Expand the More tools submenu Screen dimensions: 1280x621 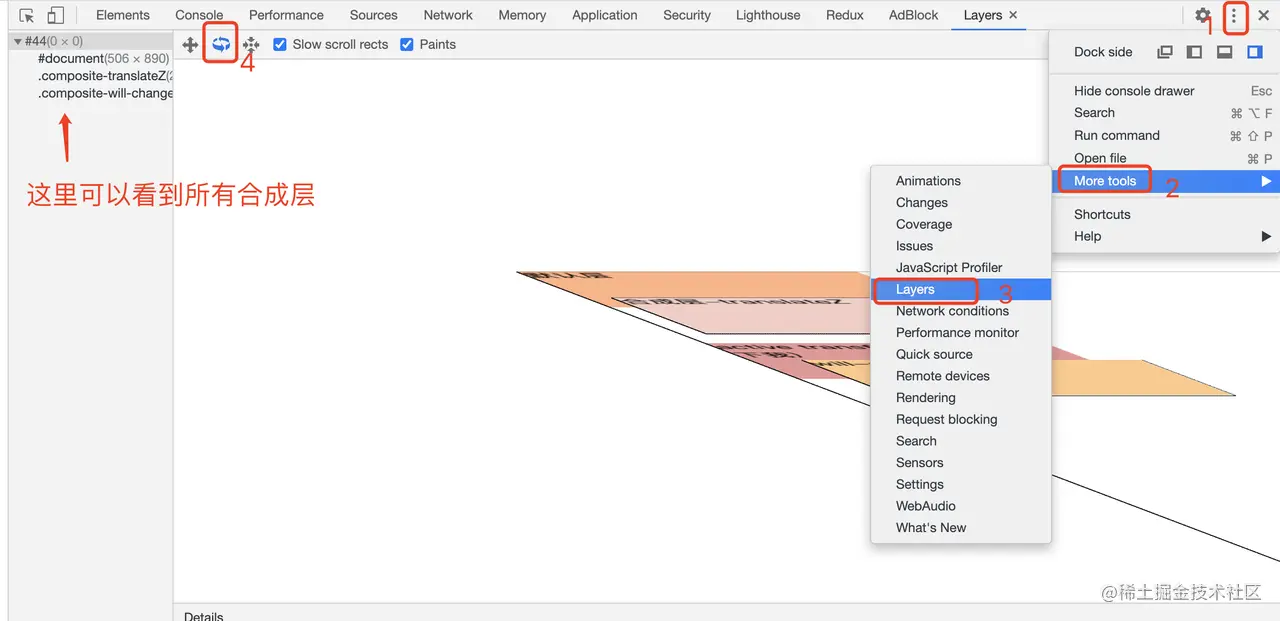(1163, 181)
